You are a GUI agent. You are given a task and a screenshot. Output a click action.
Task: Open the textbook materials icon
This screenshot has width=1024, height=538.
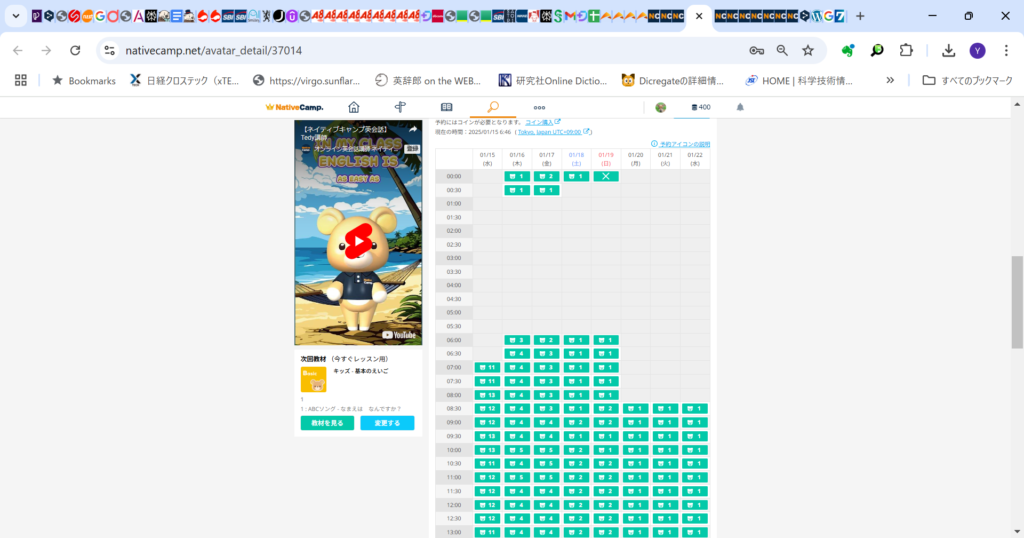pos(447,107)
